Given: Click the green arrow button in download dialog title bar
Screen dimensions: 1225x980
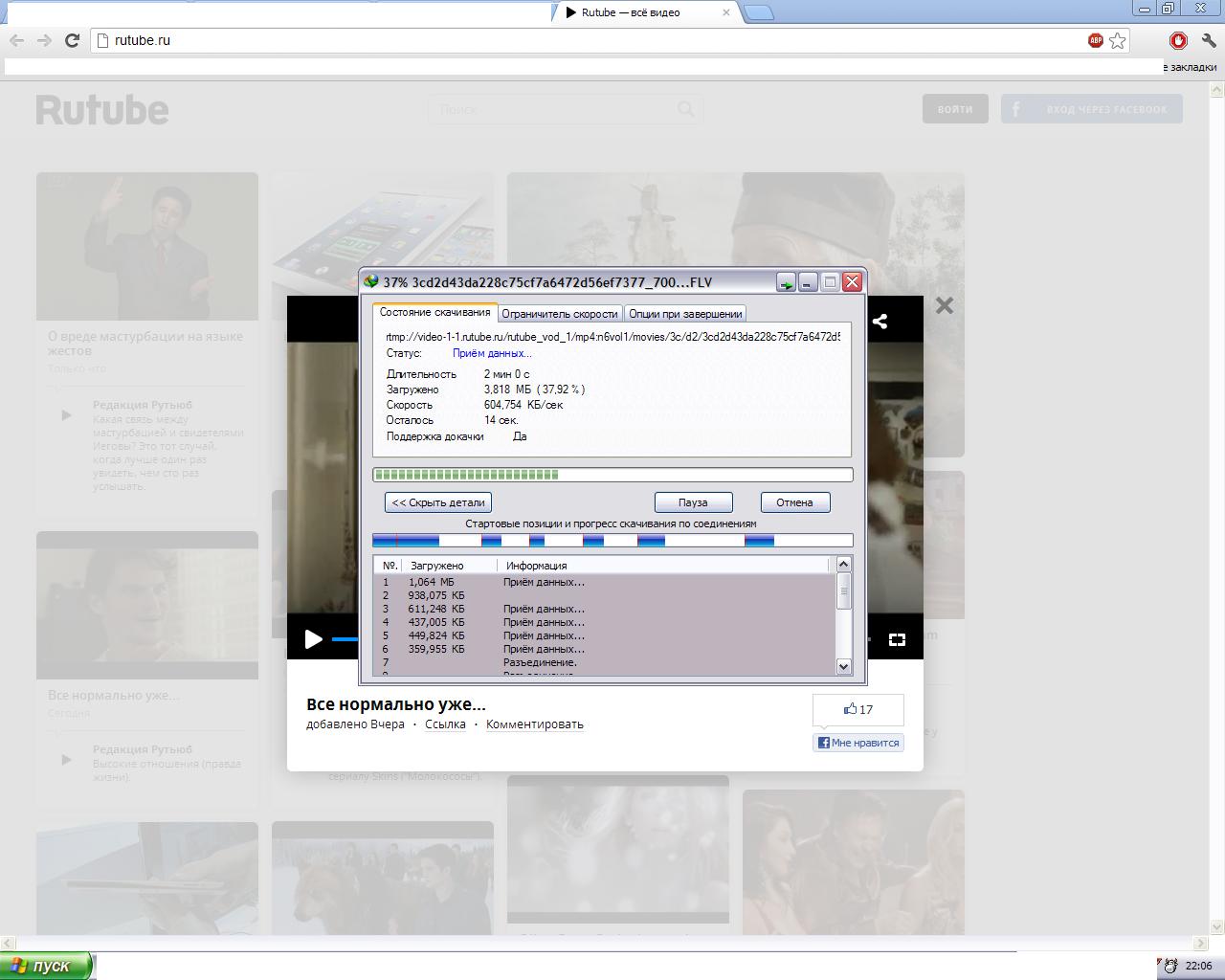Looking at the screenshot, I should (786, 281).
